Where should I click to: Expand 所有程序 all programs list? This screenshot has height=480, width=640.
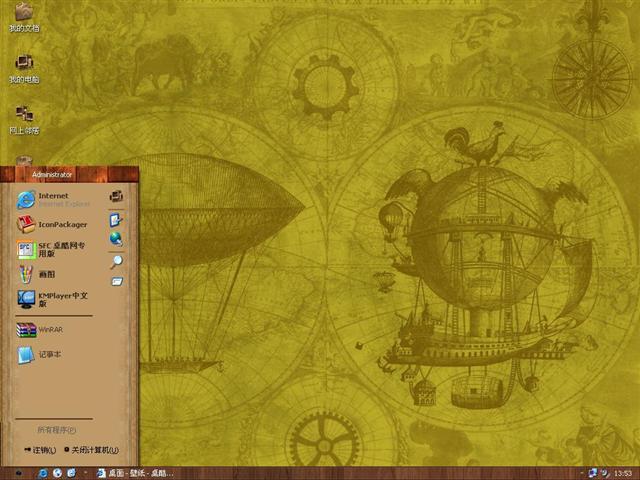[56, 429]
